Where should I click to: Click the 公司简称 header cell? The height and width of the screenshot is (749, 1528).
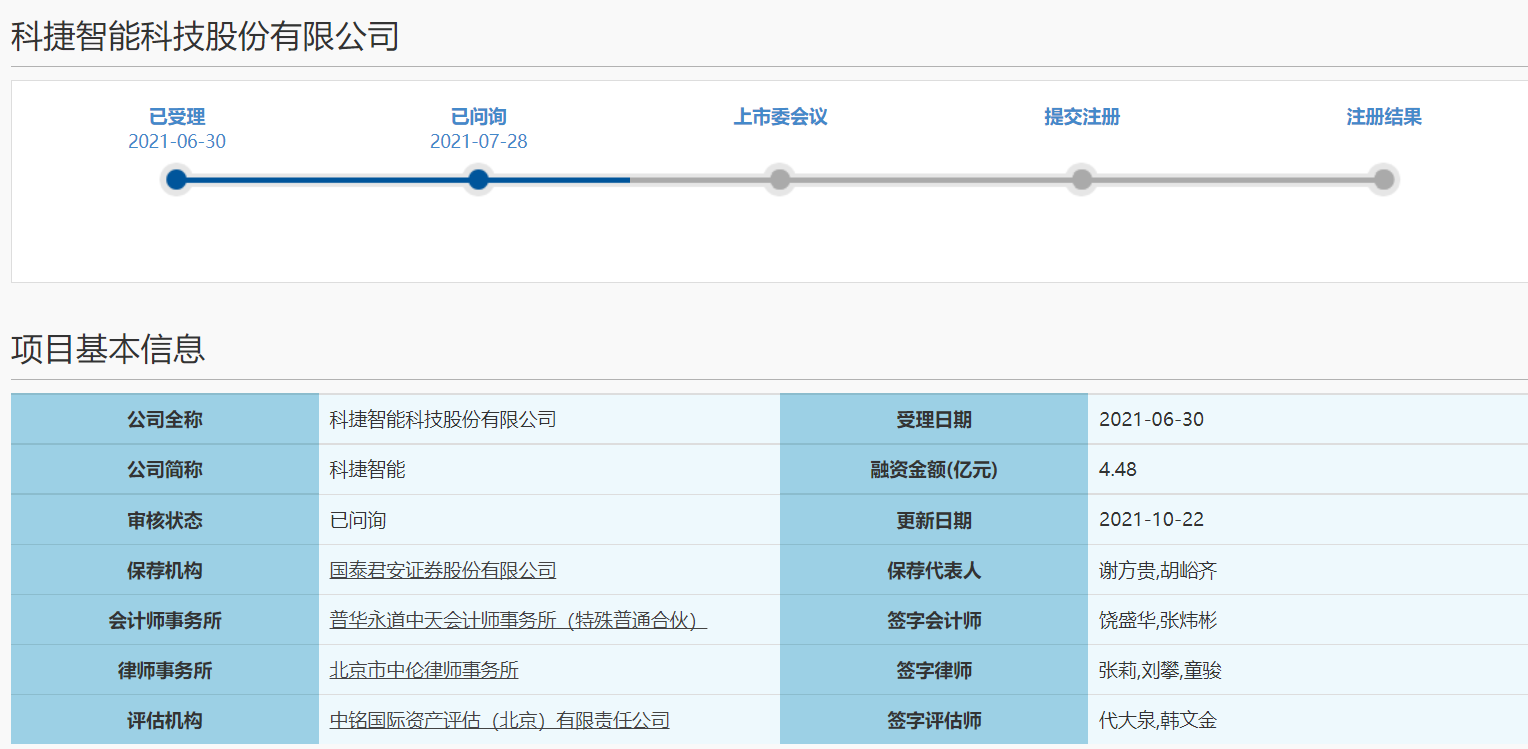pyautogui.click(x=165, y=470)
